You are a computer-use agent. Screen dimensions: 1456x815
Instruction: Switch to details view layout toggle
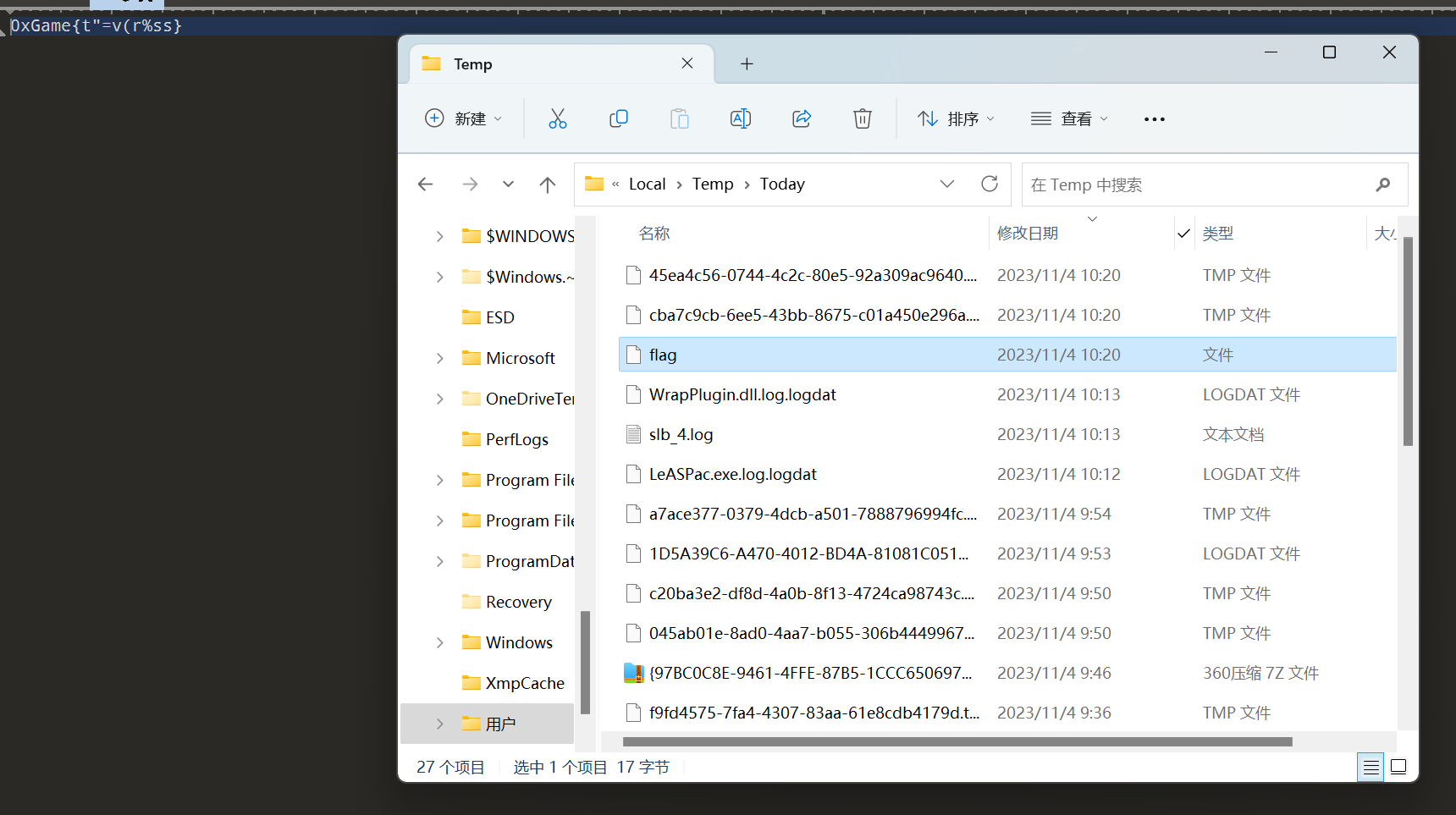coord(1371,767)
